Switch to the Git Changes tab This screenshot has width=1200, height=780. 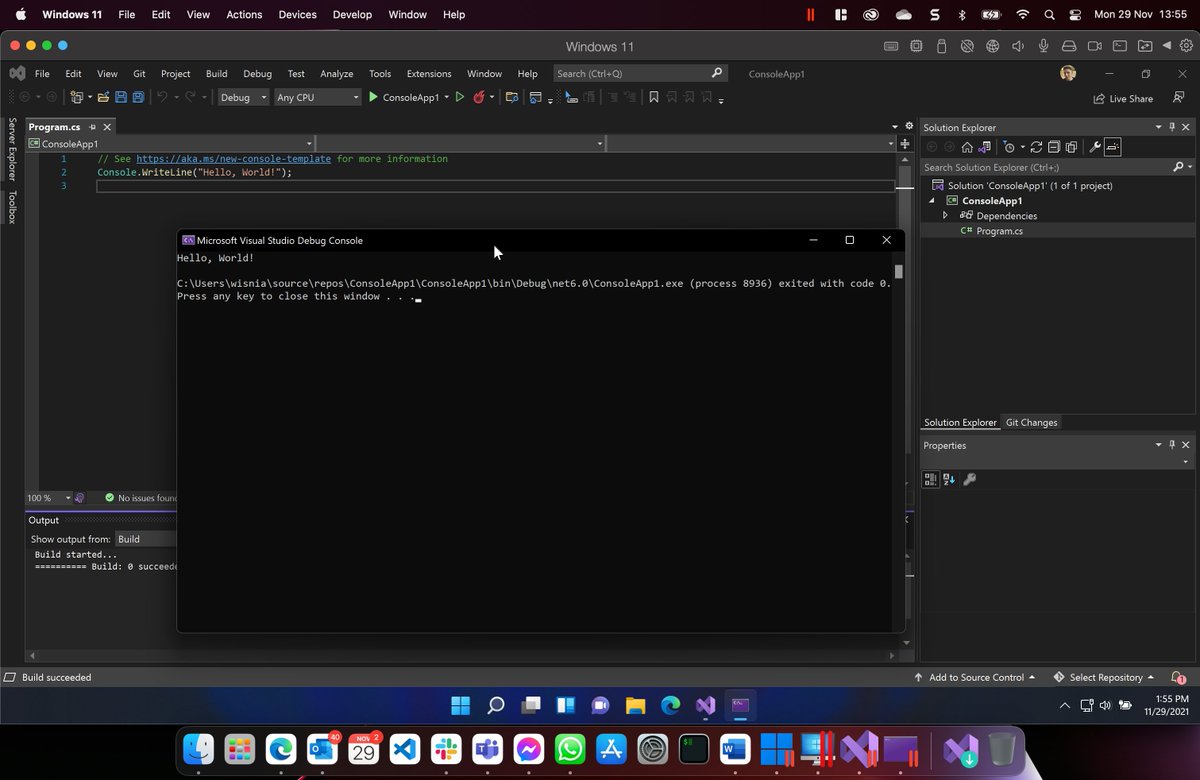click(1031, 422)
